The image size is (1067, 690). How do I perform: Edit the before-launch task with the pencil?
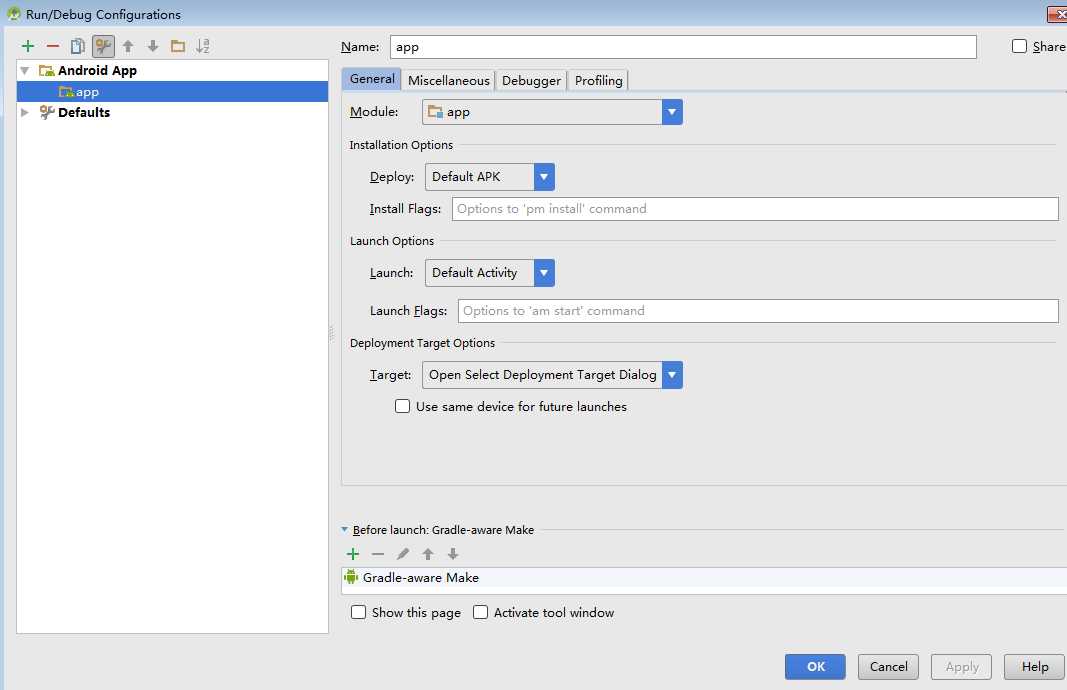403,554
